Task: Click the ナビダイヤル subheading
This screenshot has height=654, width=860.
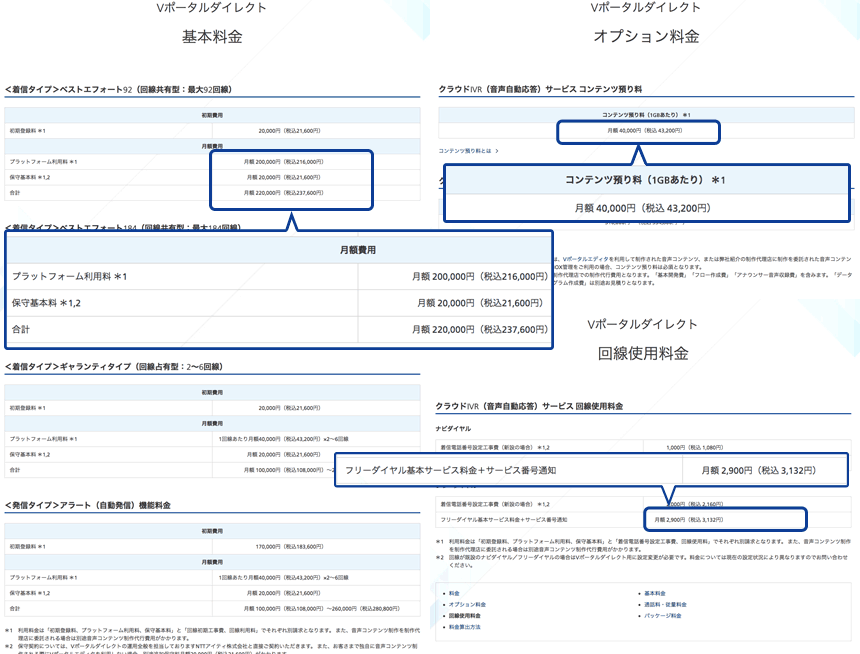Action: tap(453, 429)
